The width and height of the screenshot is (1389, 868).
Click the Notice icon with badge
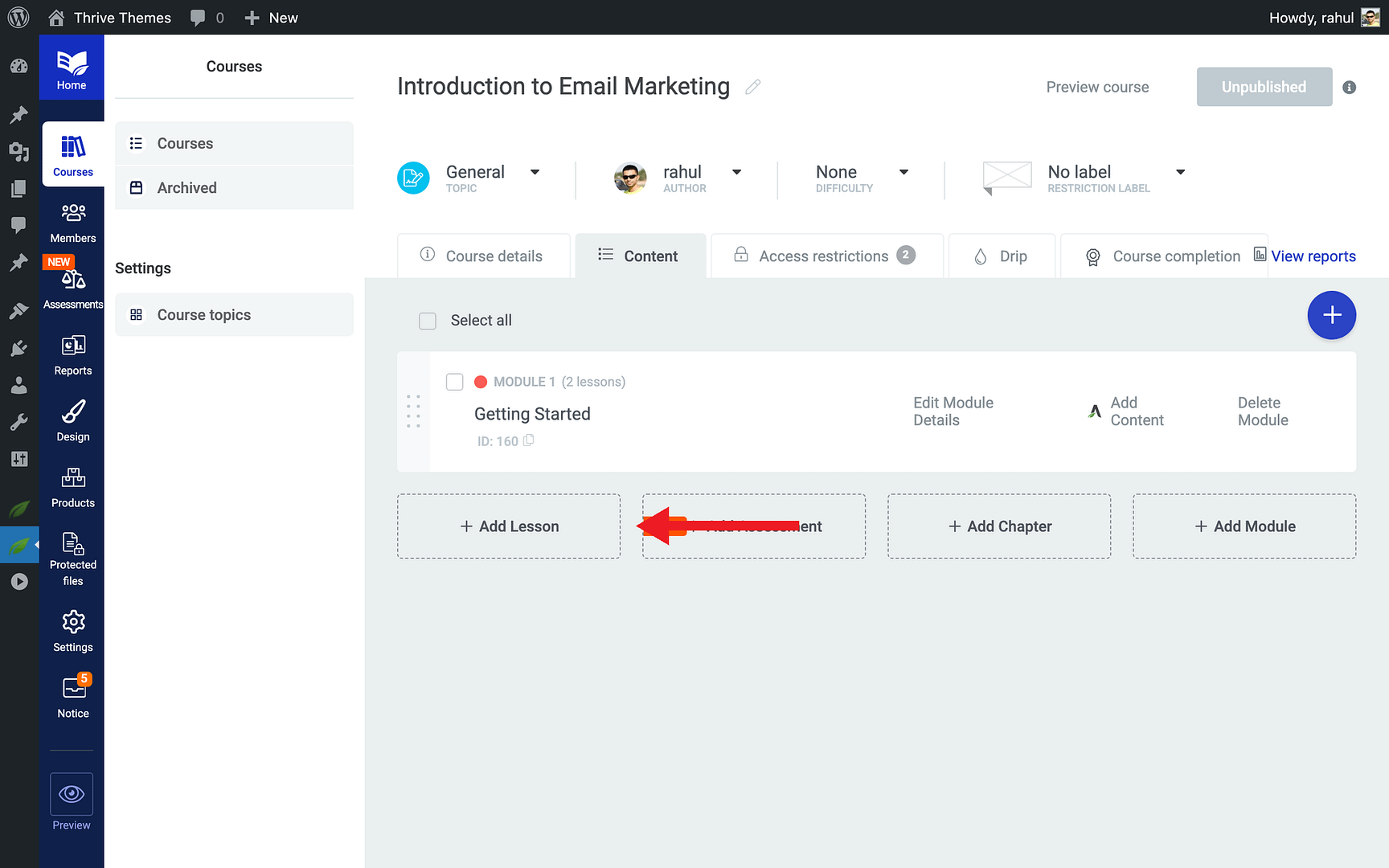click(x=72, y=696)
